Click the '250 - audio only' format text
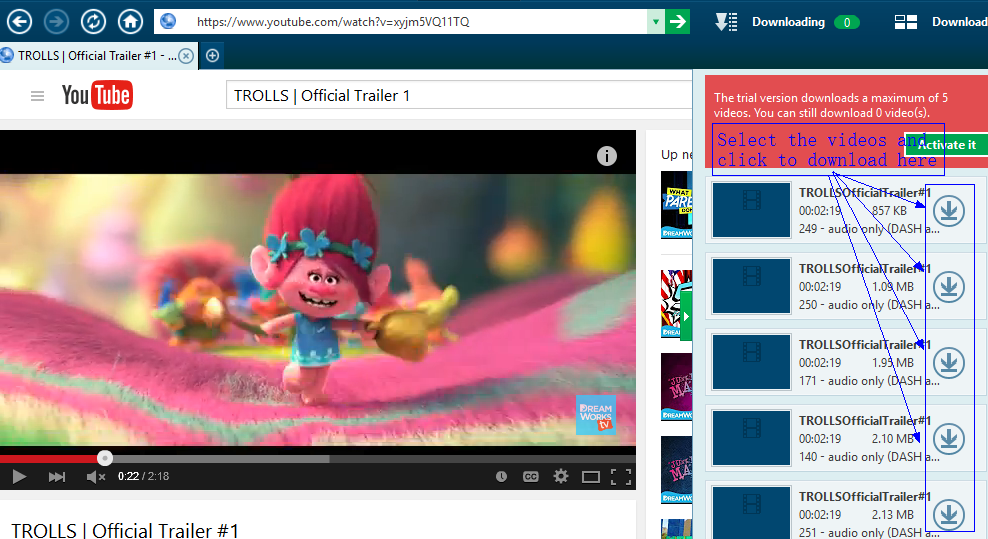The image size is (988, 539). 869,305
